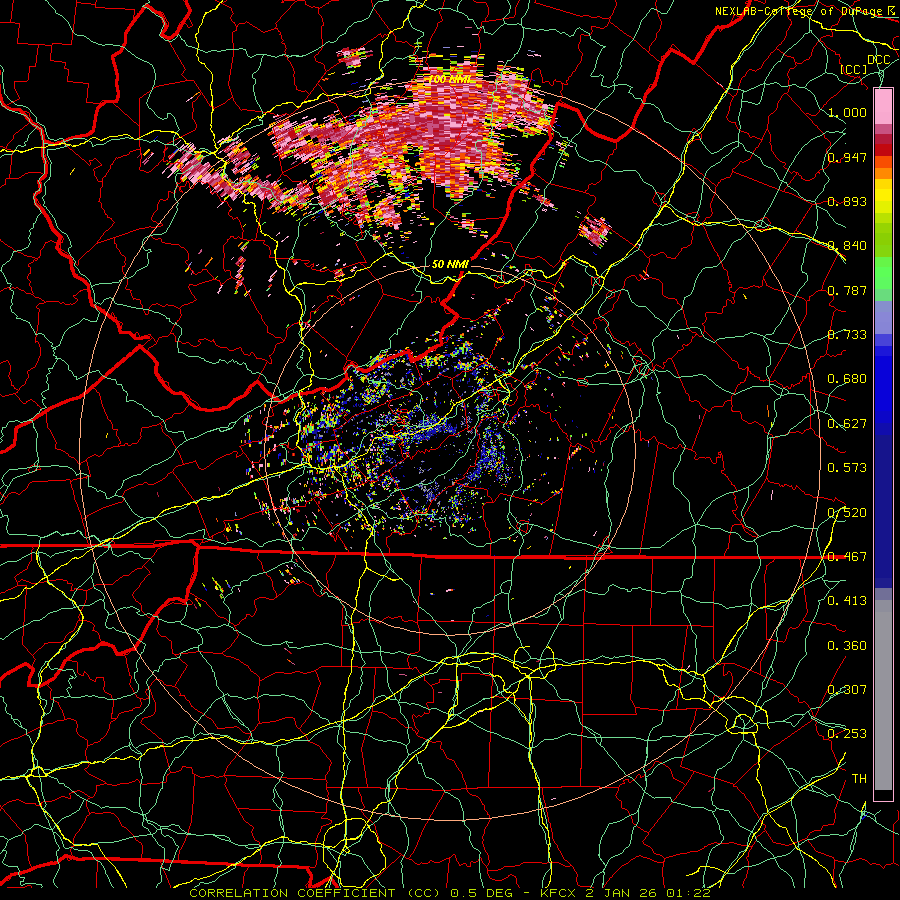900x900 pixels.
Task: Click the 0.520 color scale value
Action: click(847, 513)
